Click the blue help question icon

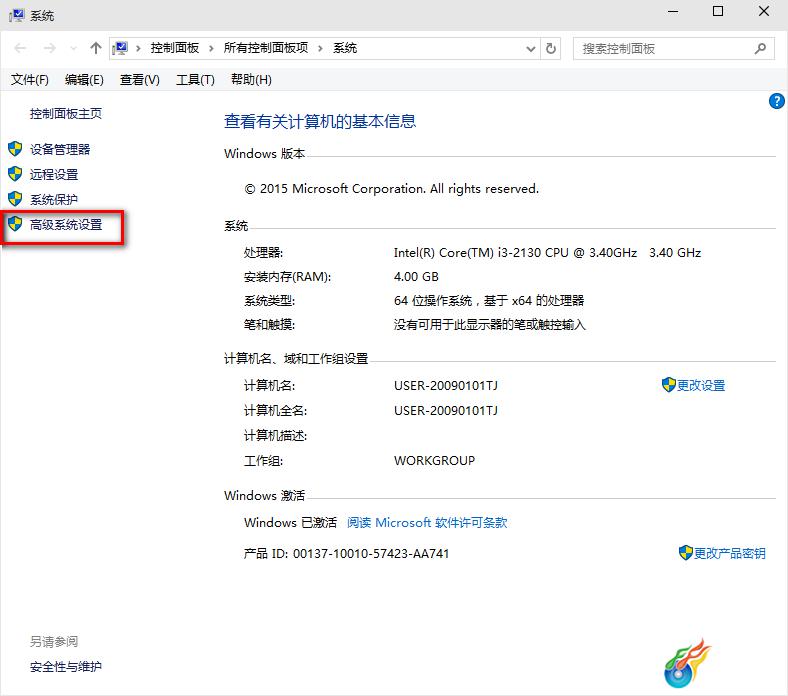pyautogui.click(x=776, y=101)
